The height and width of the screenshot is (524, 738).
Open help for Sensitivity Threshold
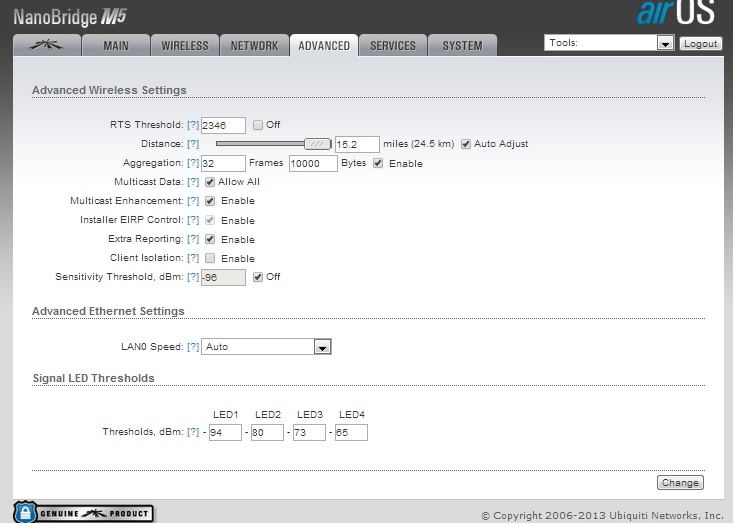(x=193, y=277)
